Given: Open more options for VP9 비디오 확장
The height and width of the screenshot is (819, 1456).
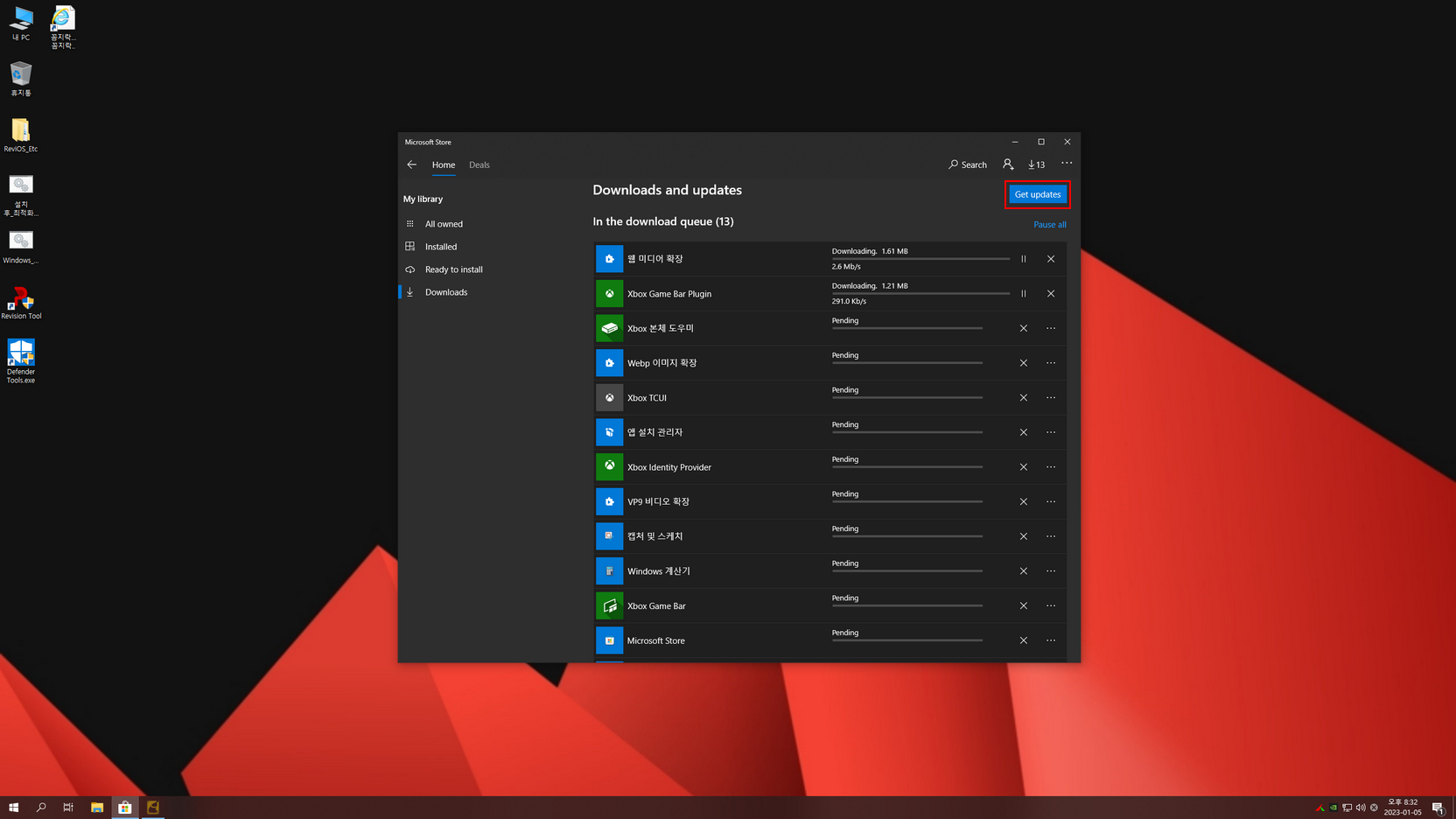Looking at the screenshot, I should 1051,501.
